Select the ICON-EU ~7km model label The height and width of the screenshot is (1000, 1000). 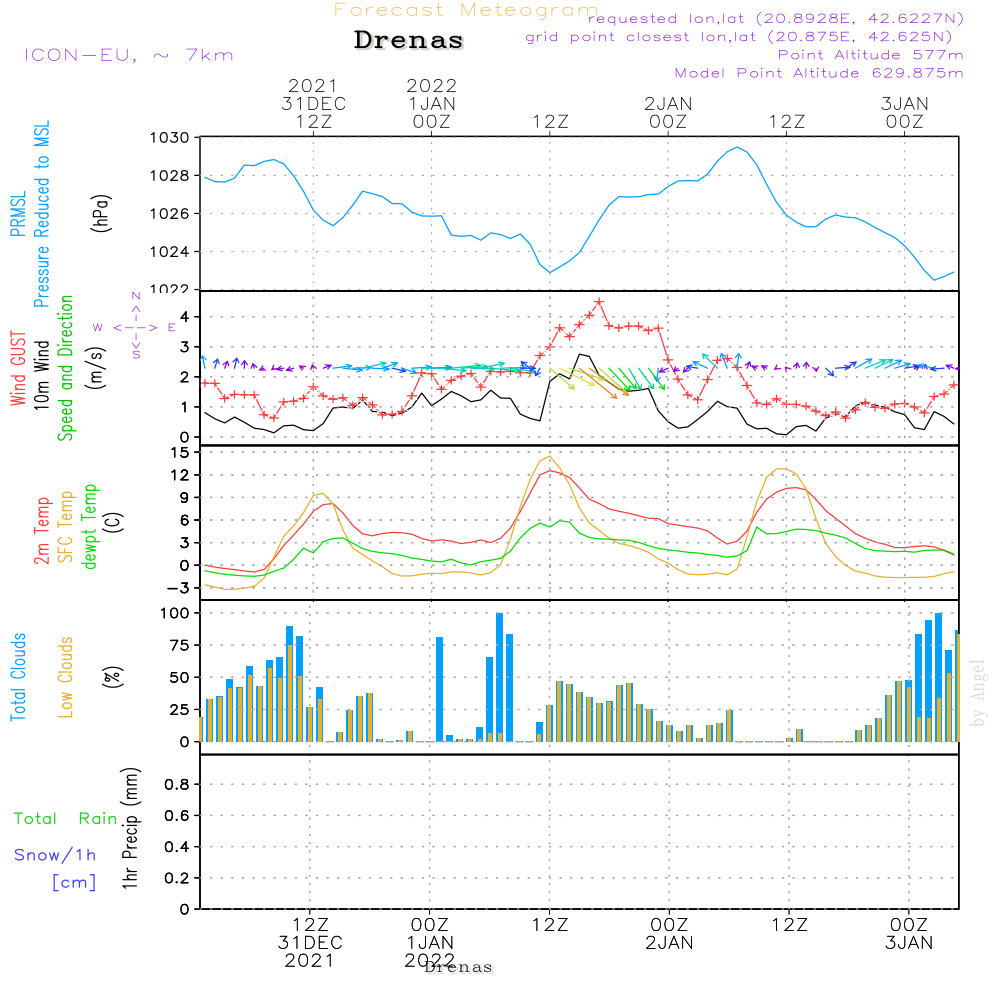point(128,55)
